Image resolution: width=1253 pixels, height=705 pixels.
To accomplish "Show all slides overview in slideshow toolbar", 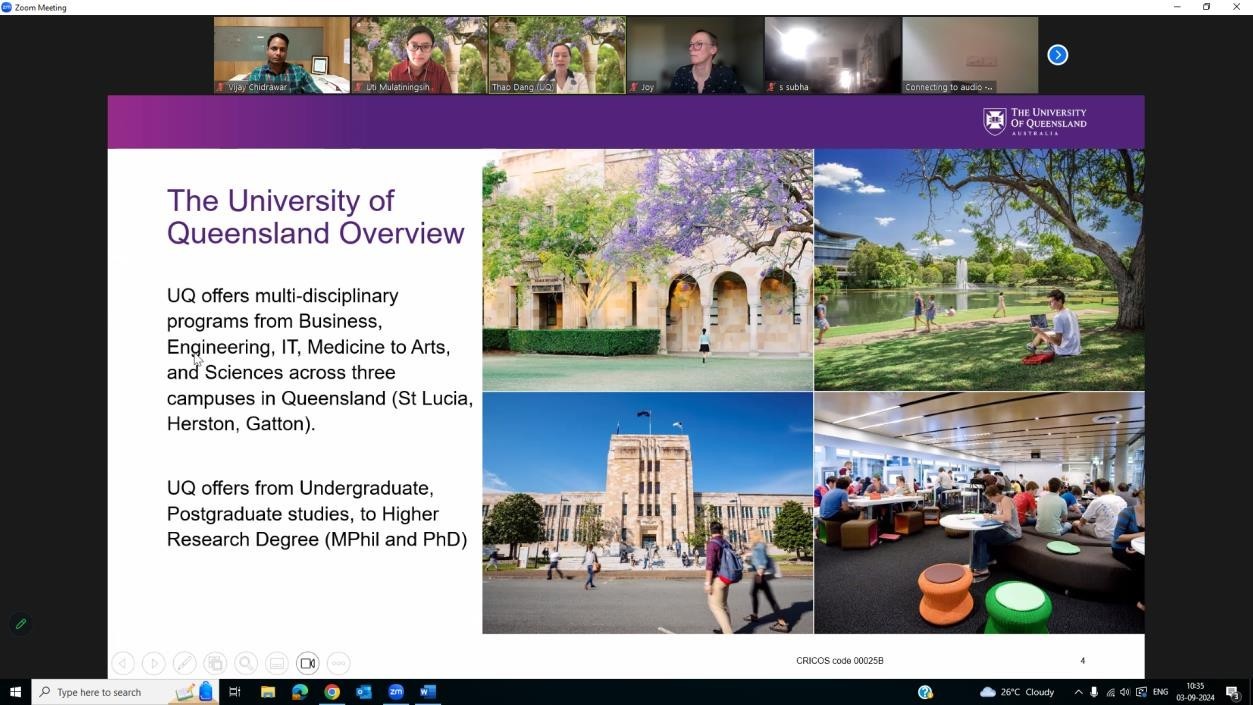I will click(216, 663).
